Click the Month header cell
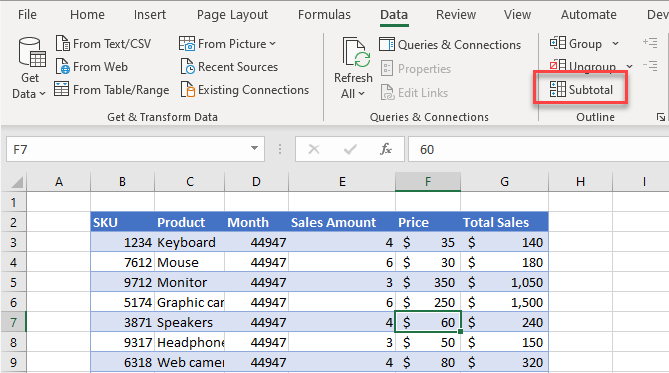The image size is (669, 373). 256,222
